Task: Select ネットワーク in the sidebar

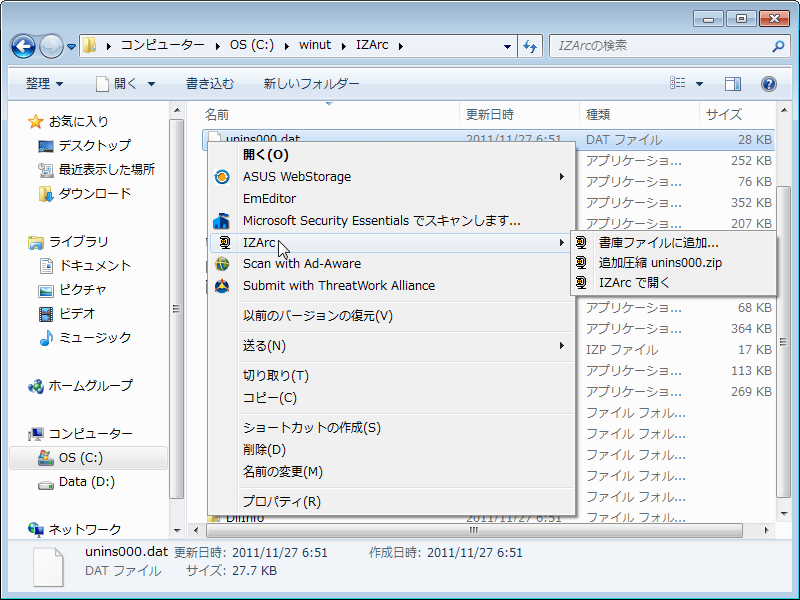Action: [74, 530]
